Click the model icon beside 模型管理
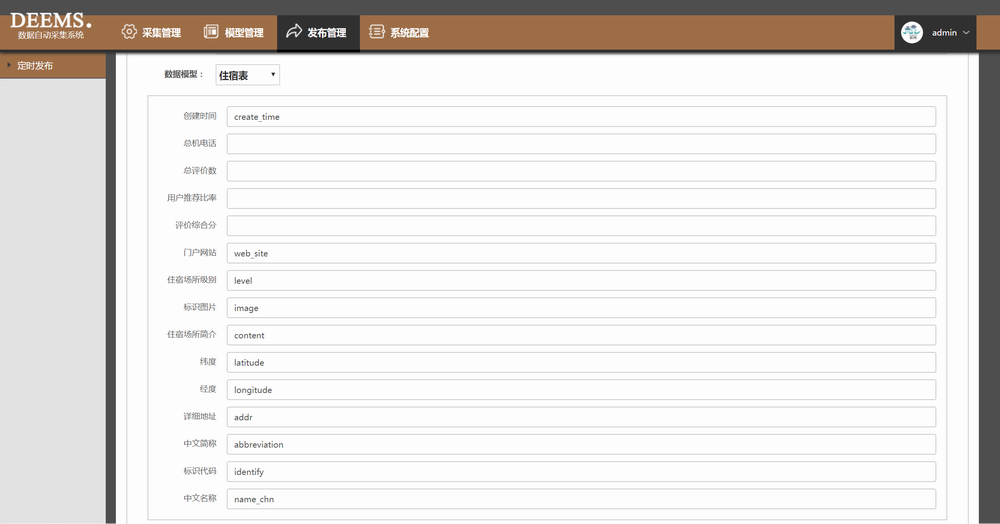Screen dimensions: 1000x524 pyautogui.click(x=211, y=32)
